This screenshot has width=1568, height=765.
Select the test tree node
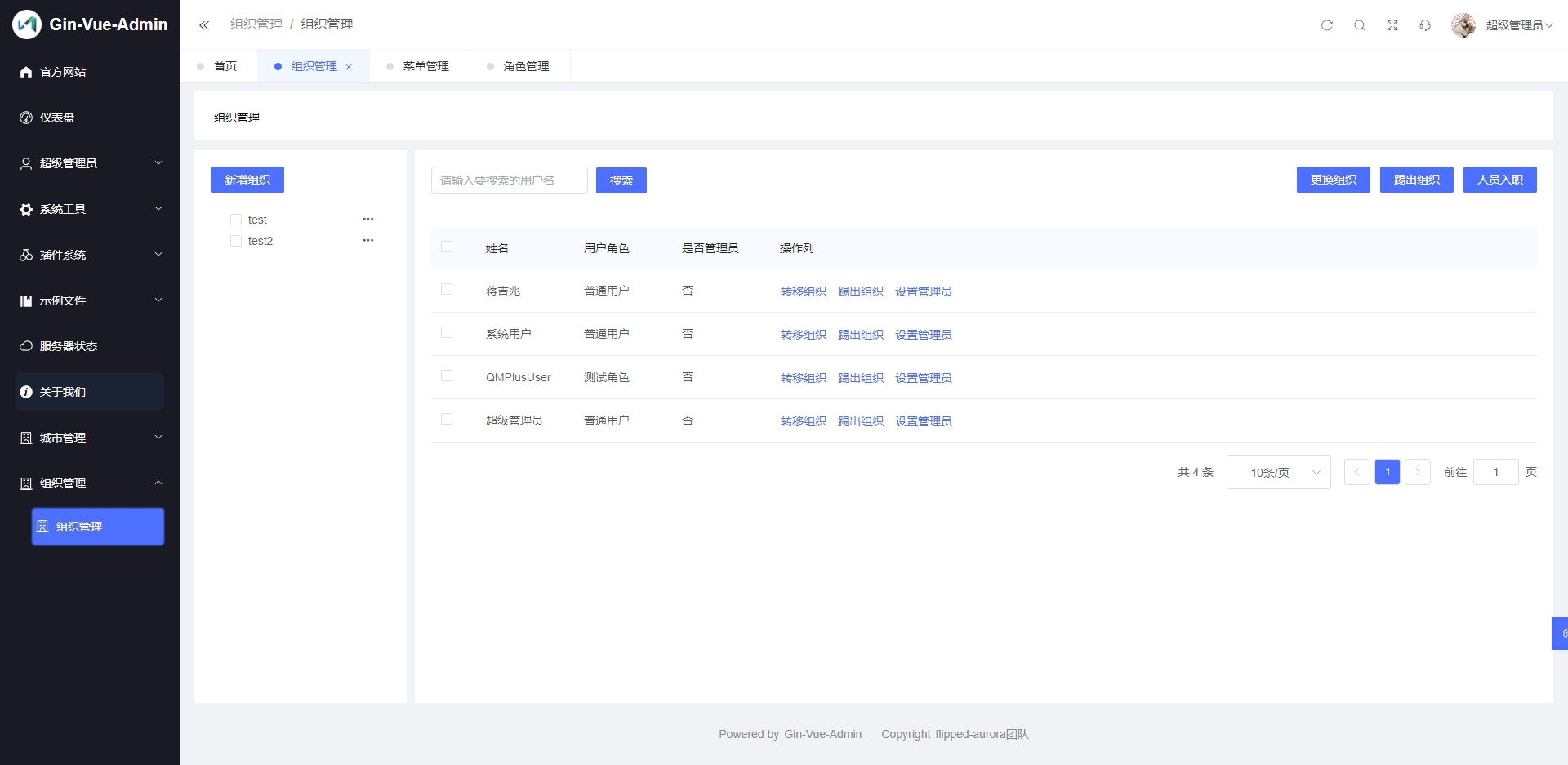tap(257, 220)
